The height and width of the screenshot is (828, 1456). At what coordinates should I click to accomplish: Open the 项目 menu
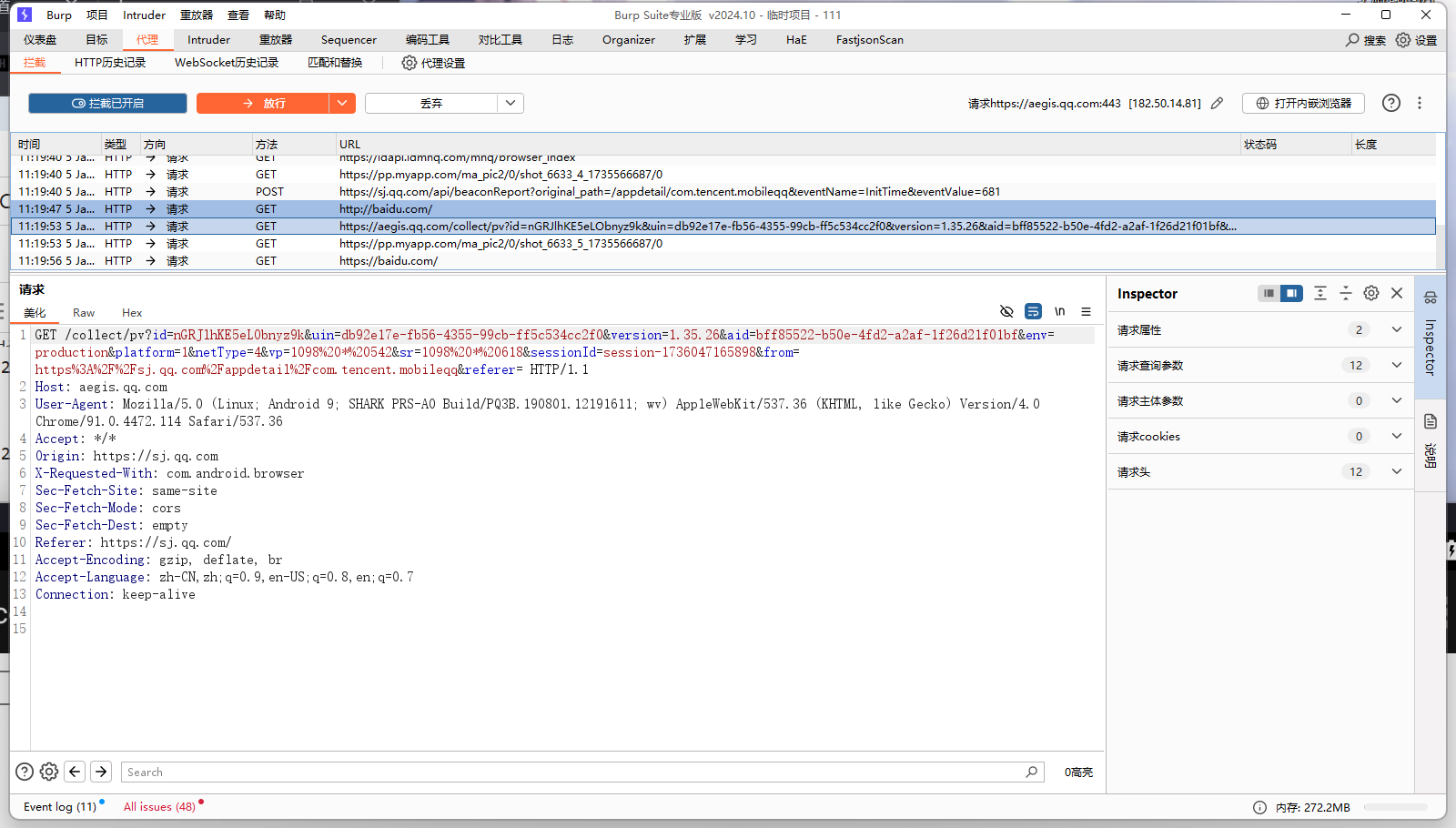97,15
